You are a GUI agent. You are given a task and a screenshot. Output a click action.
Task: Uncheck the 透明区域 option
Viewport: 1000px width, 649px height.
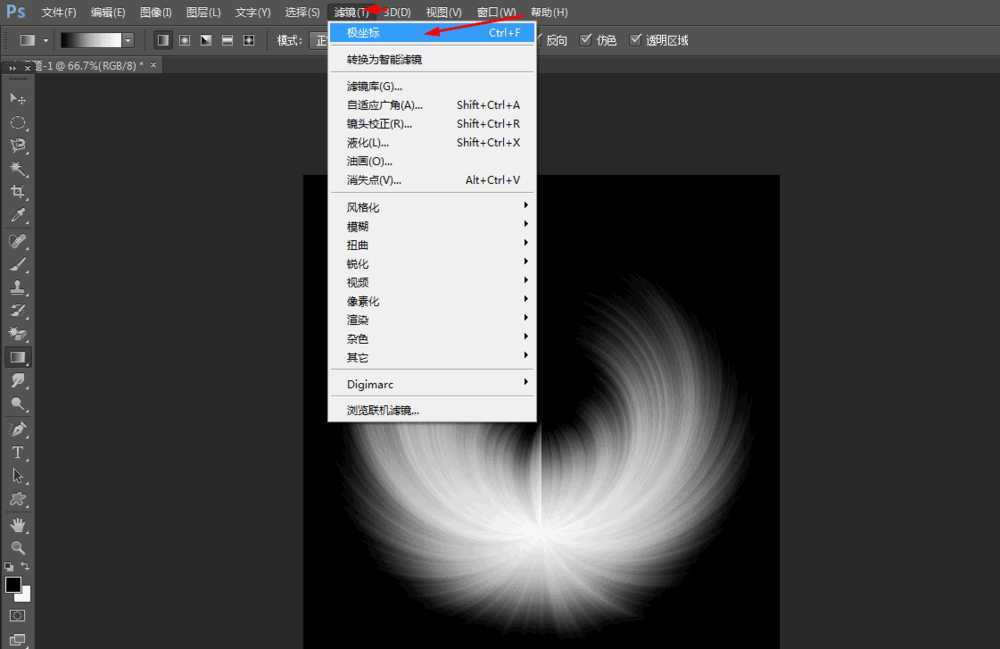click(637, 41)
